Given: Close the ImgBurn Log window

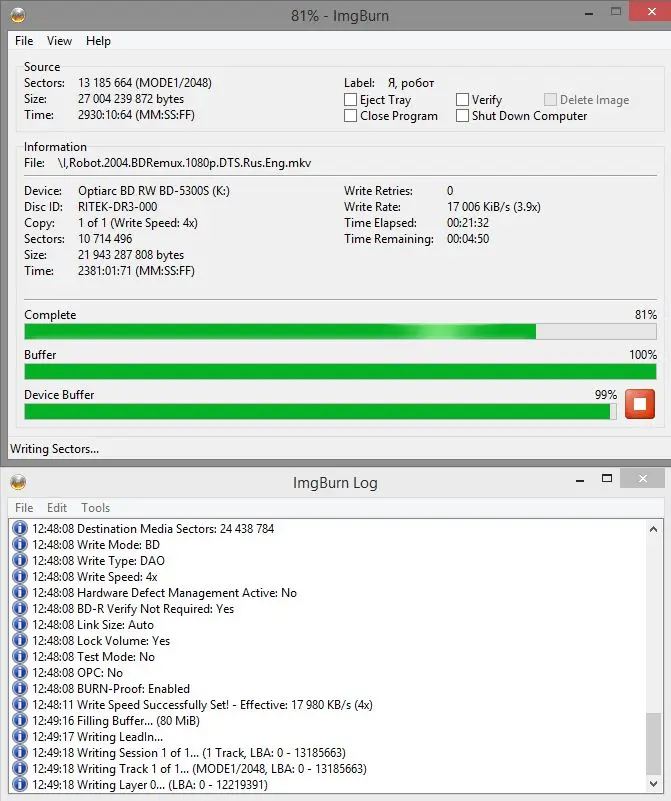Looking at the screenshot, I should coord(642,479).
